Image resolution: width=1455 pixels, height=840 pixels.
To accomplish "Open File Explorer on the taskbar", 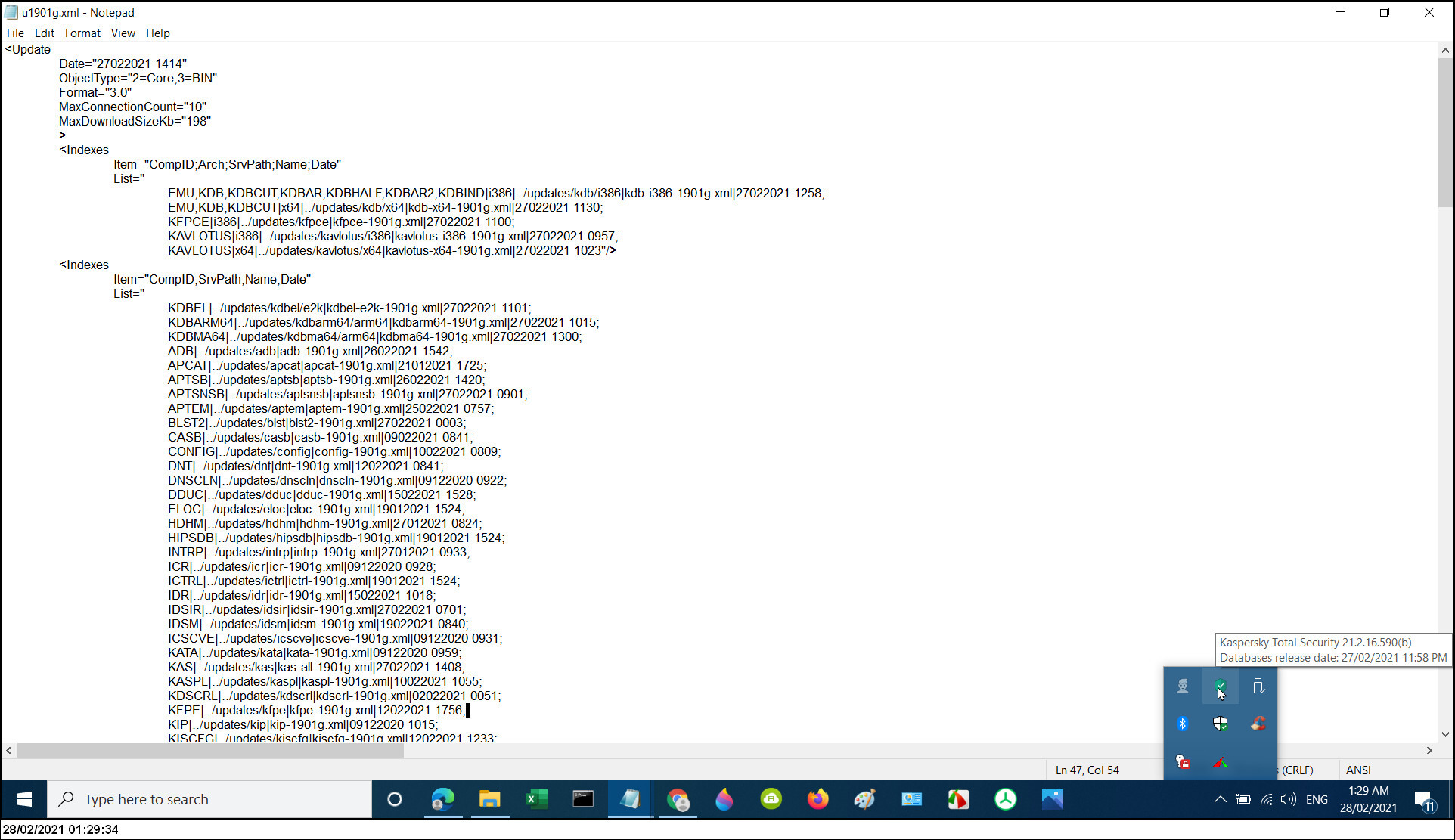I will [489, 799].
